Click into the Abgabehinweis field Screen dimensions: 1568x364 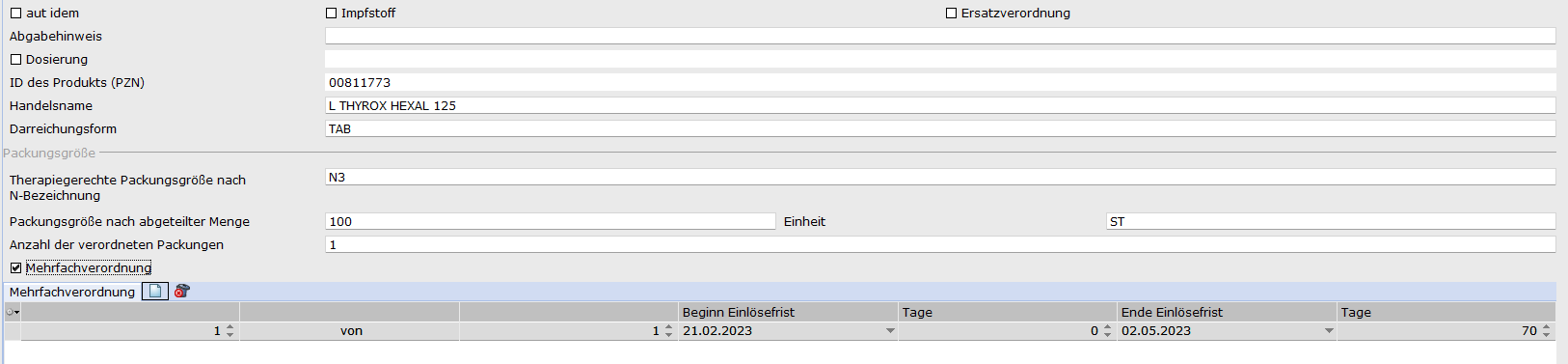[x=940, y=36]
